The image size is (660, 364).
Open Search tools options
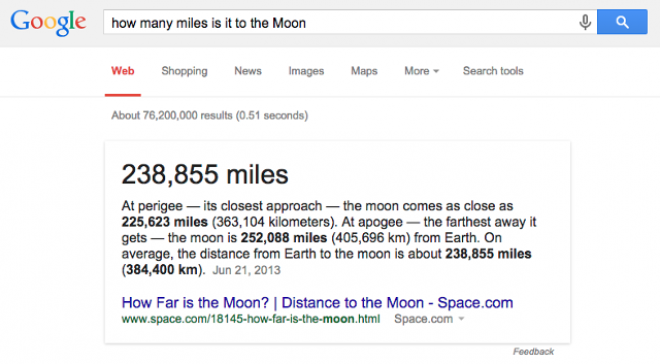(493, 71)
